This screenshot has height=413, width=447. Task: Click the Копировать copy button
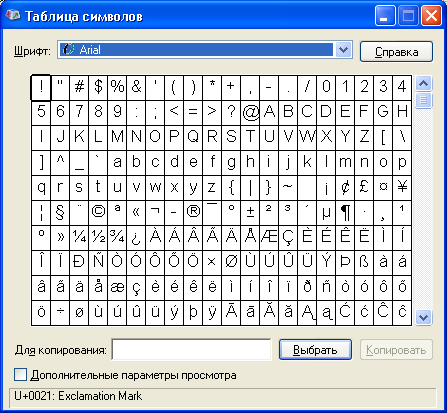[x=396, y=350]
